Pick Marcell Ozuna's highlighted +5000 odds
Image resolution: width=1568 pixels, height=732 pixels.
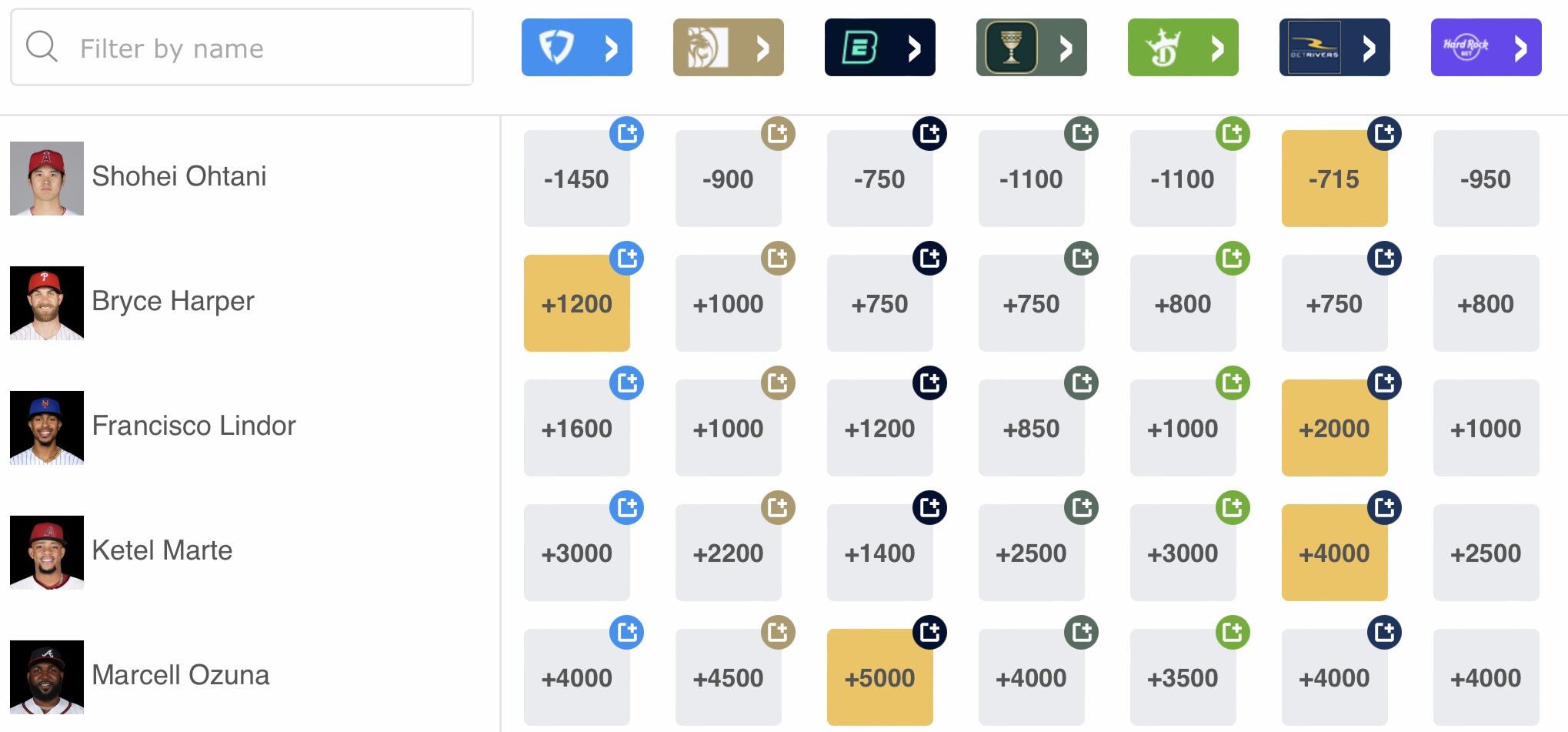879,678
